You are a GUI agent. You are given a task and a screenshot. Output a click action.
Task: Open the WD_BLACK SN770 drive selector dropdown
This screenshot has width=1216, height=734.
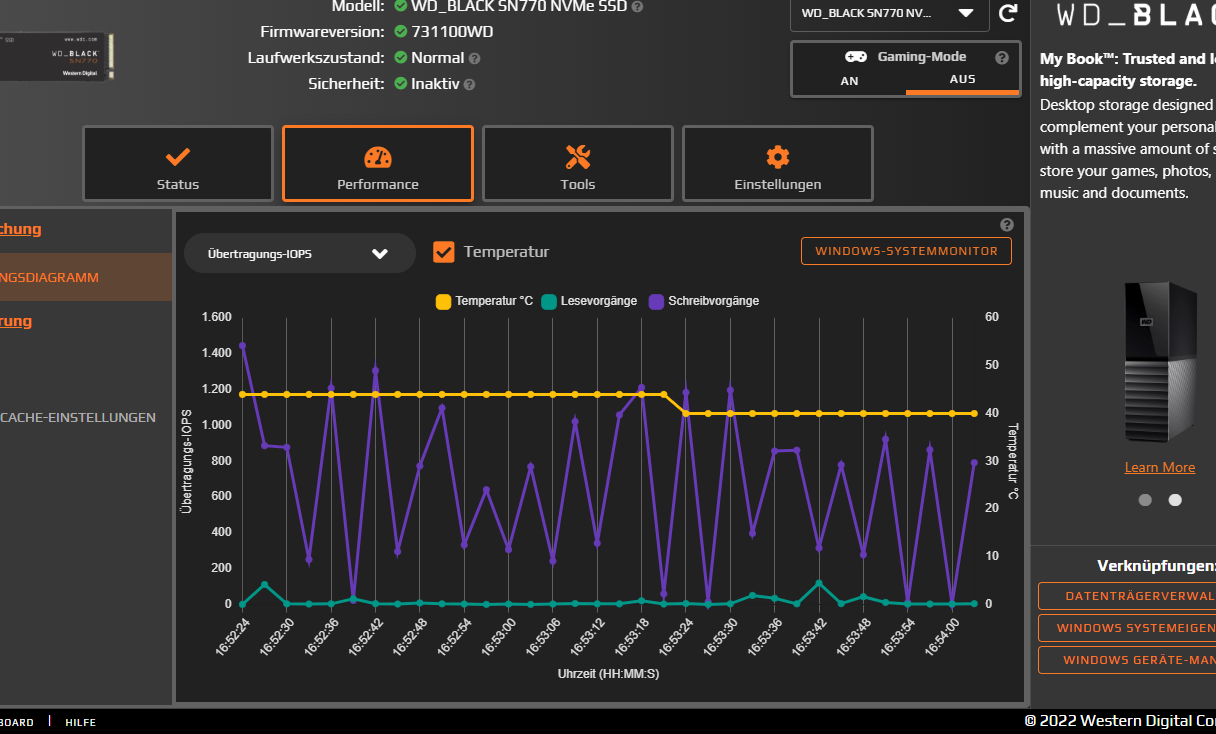(x=890, y=14)
